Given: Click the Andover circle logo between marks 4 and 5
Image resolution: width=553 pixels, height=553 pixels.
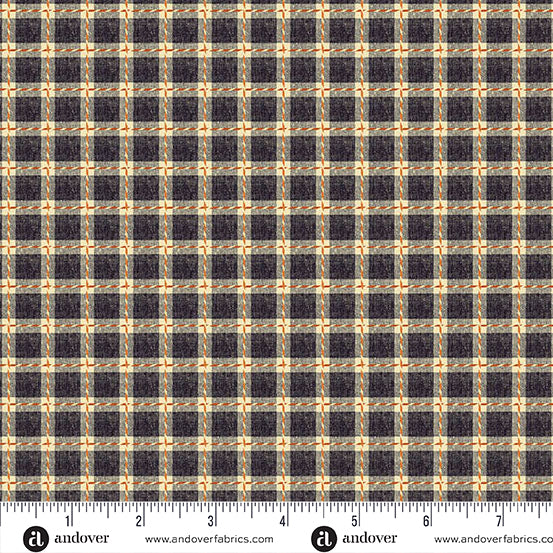Looking at the screenshot, I should [x=324, y=539].
